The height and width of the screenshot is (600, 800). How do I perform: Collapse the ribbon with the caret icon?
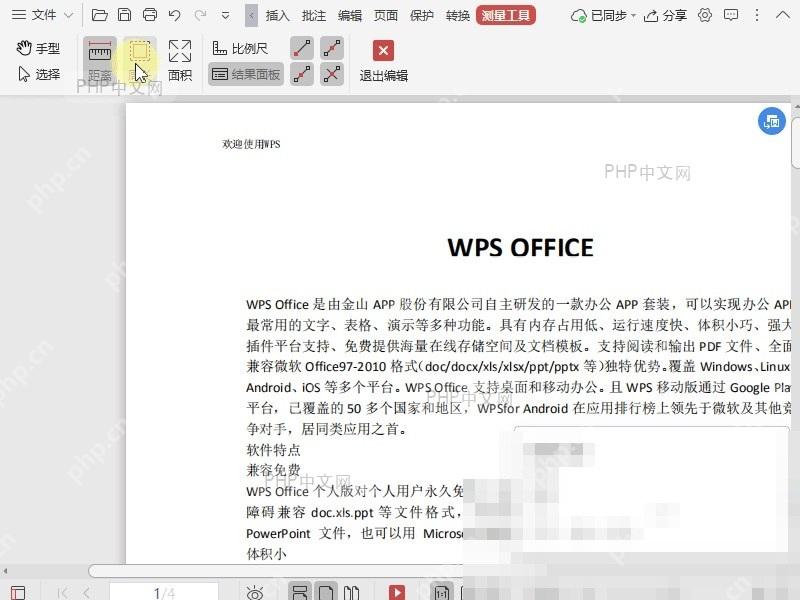(x=782, y=15)
